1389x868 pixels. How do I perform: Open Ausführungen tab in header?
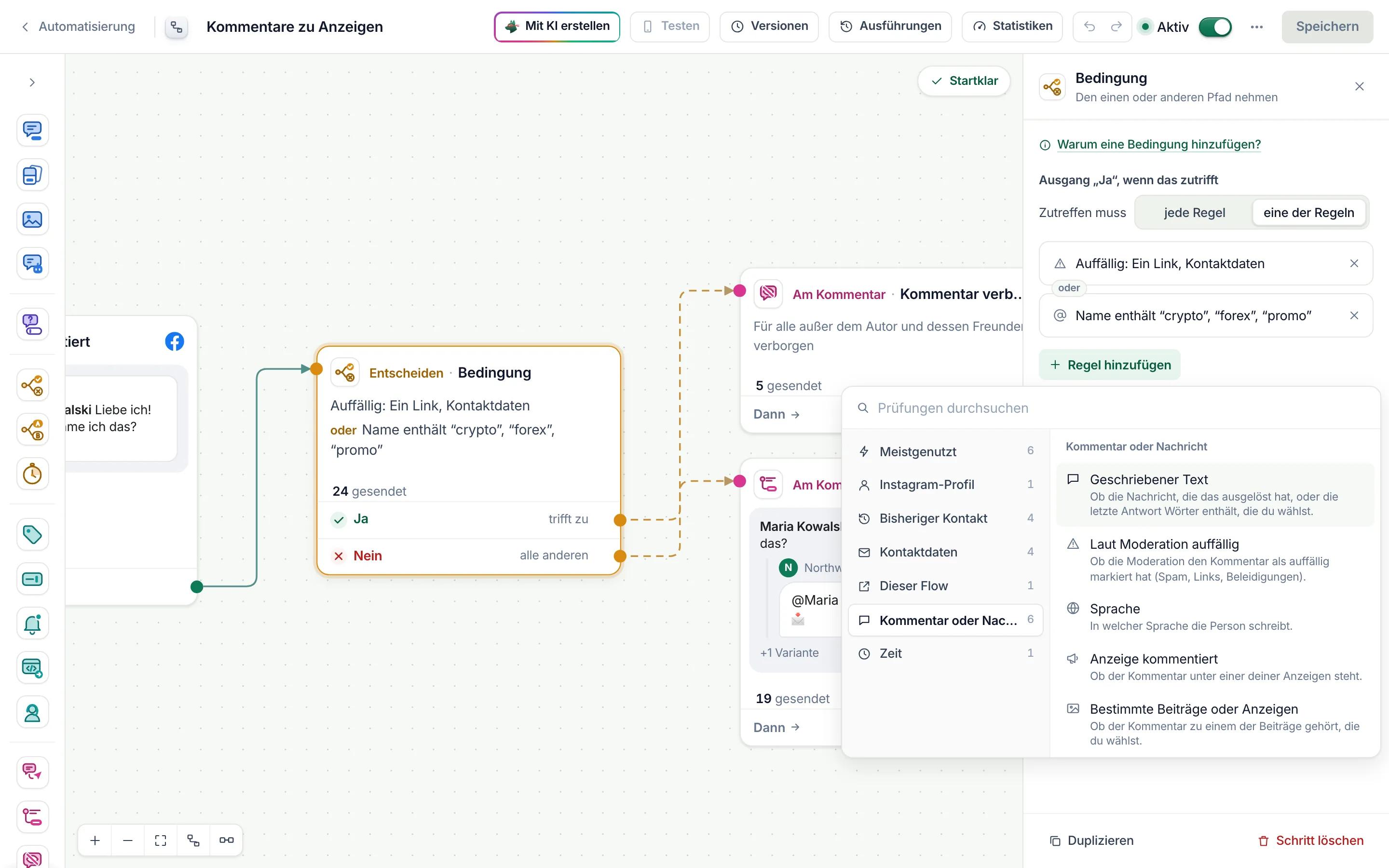pos(890,27)
